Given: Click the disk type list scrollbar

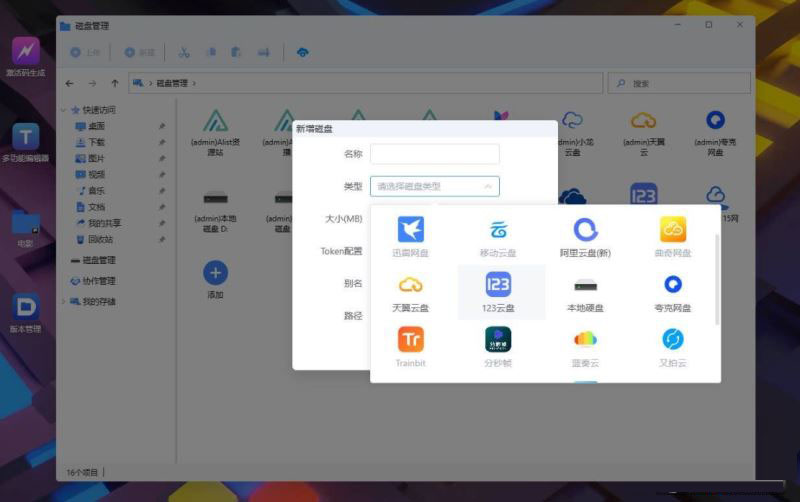Looking at the screenshot, I should coord(717,279).
